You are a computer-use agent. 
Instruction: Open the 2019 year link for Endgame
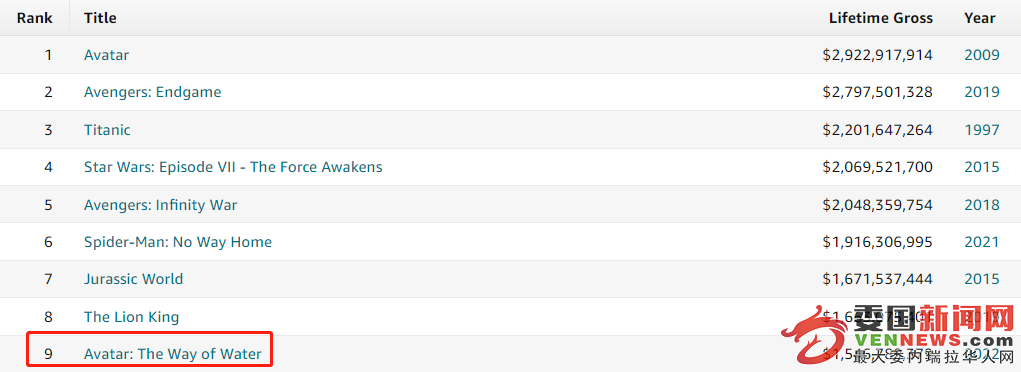(x=982, y=92)
